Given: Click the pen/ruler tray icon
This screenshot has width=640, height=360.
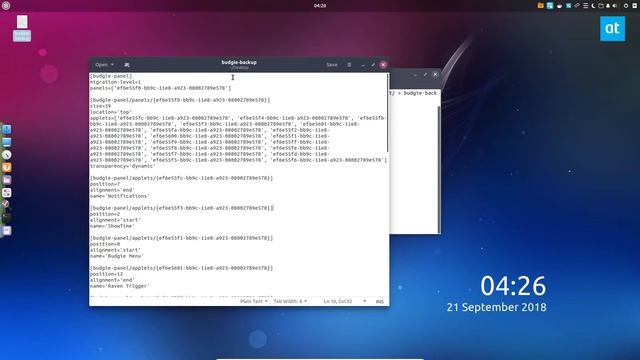Looking at the screenshot, I should 577,6.
